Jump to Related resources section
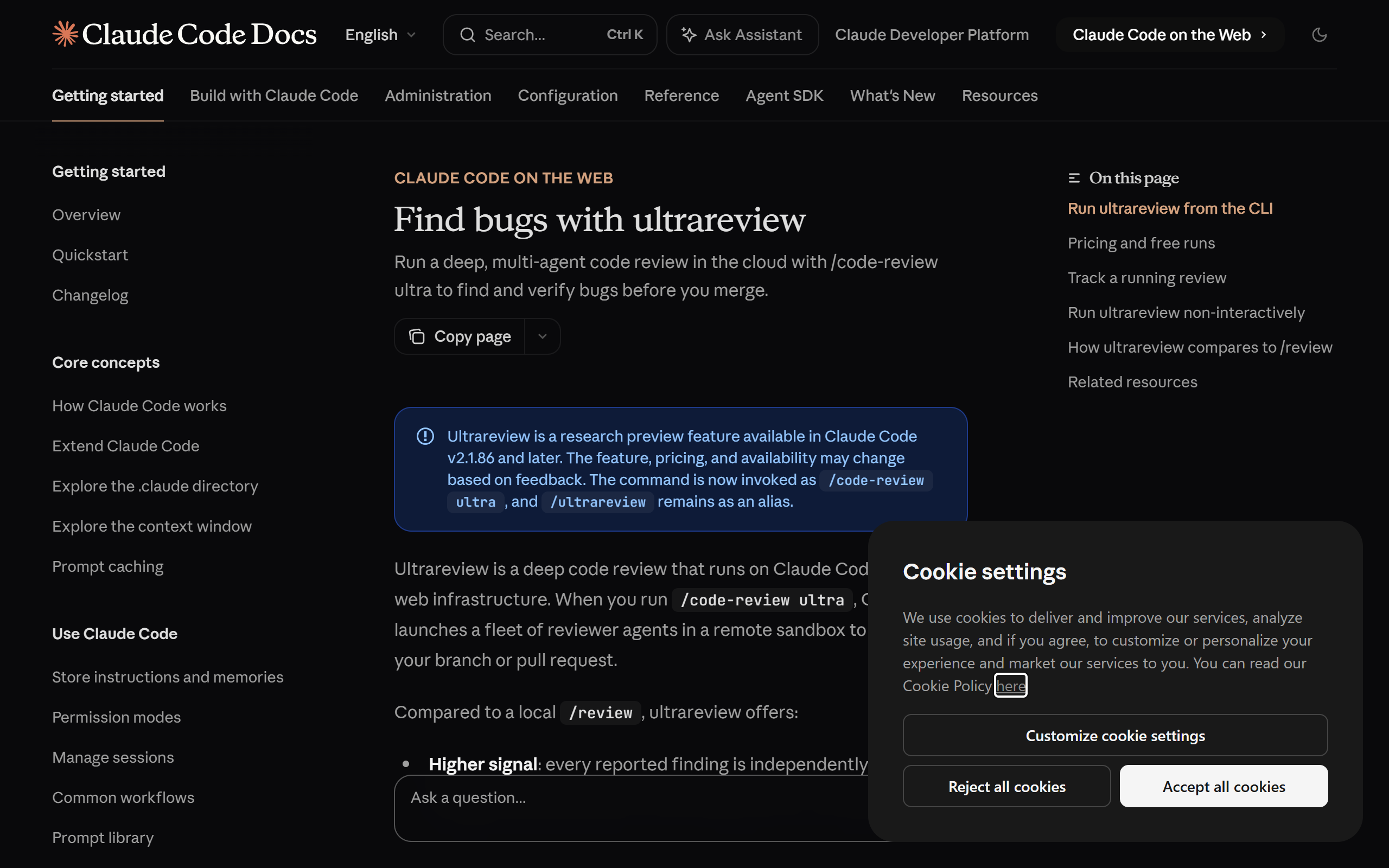The image size is (1389, 868). click(x=1132, y=382)
